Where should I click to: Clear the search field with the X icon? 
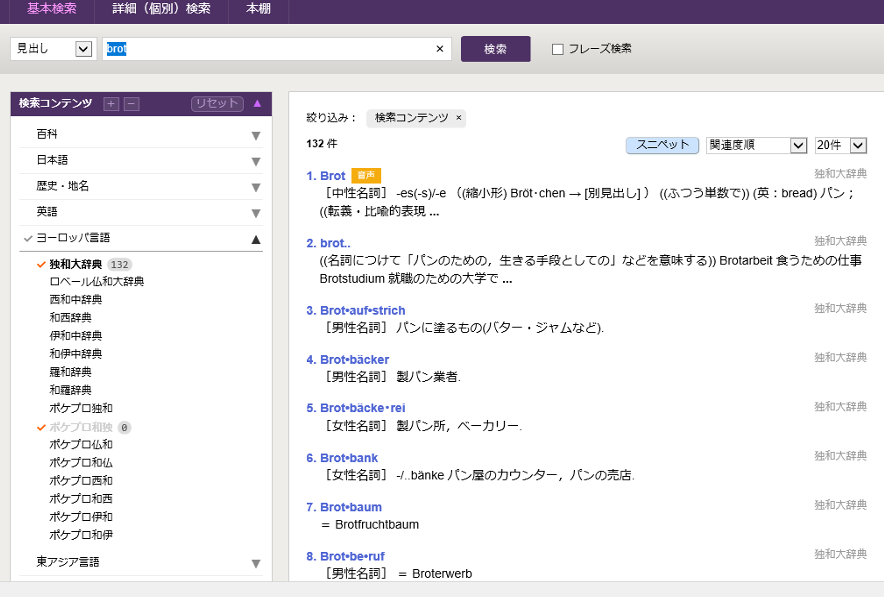(440, 49)
